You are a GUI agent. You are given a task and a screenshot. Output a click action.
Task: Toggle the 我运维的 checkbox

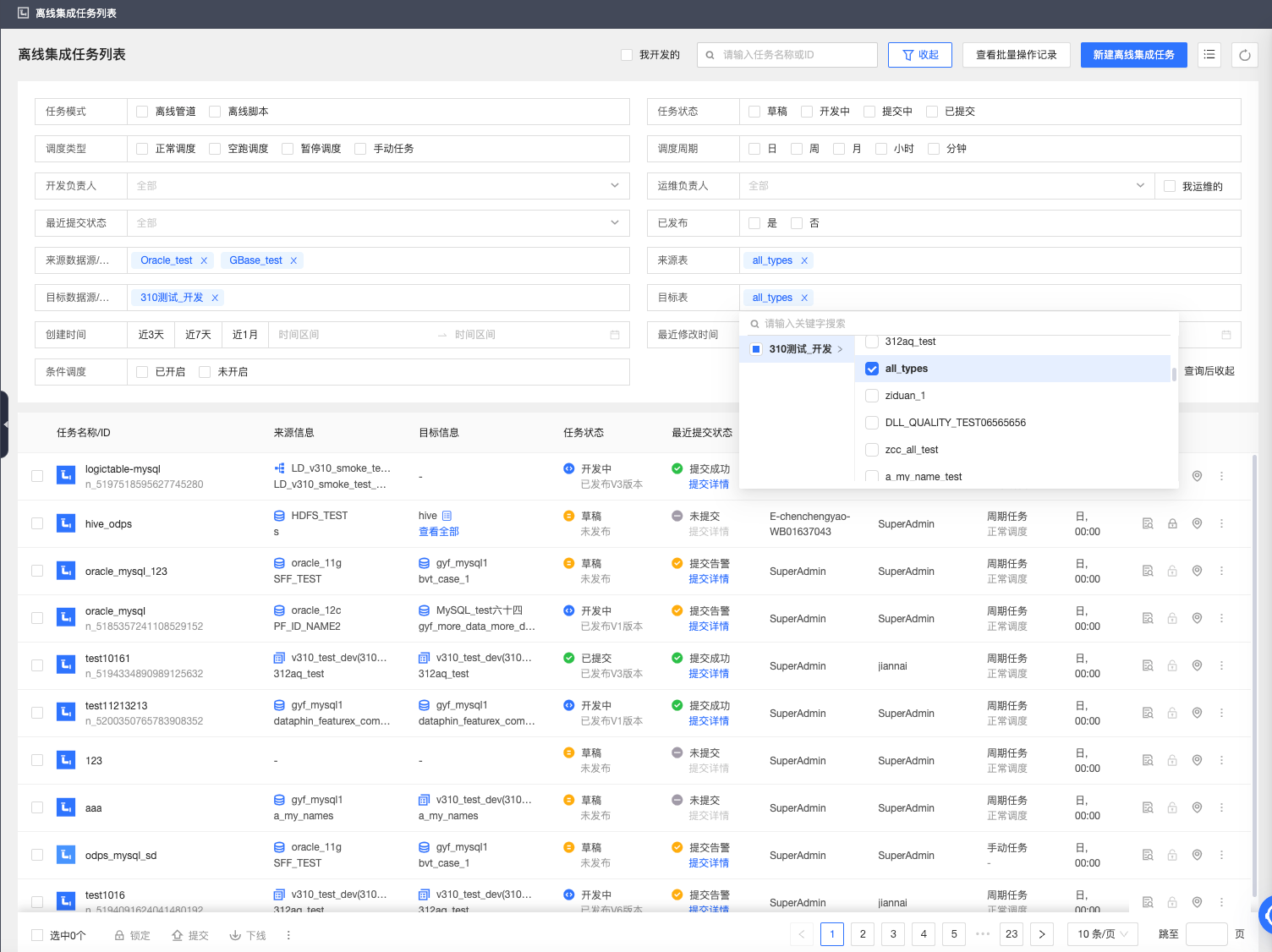coord(1170,186)
